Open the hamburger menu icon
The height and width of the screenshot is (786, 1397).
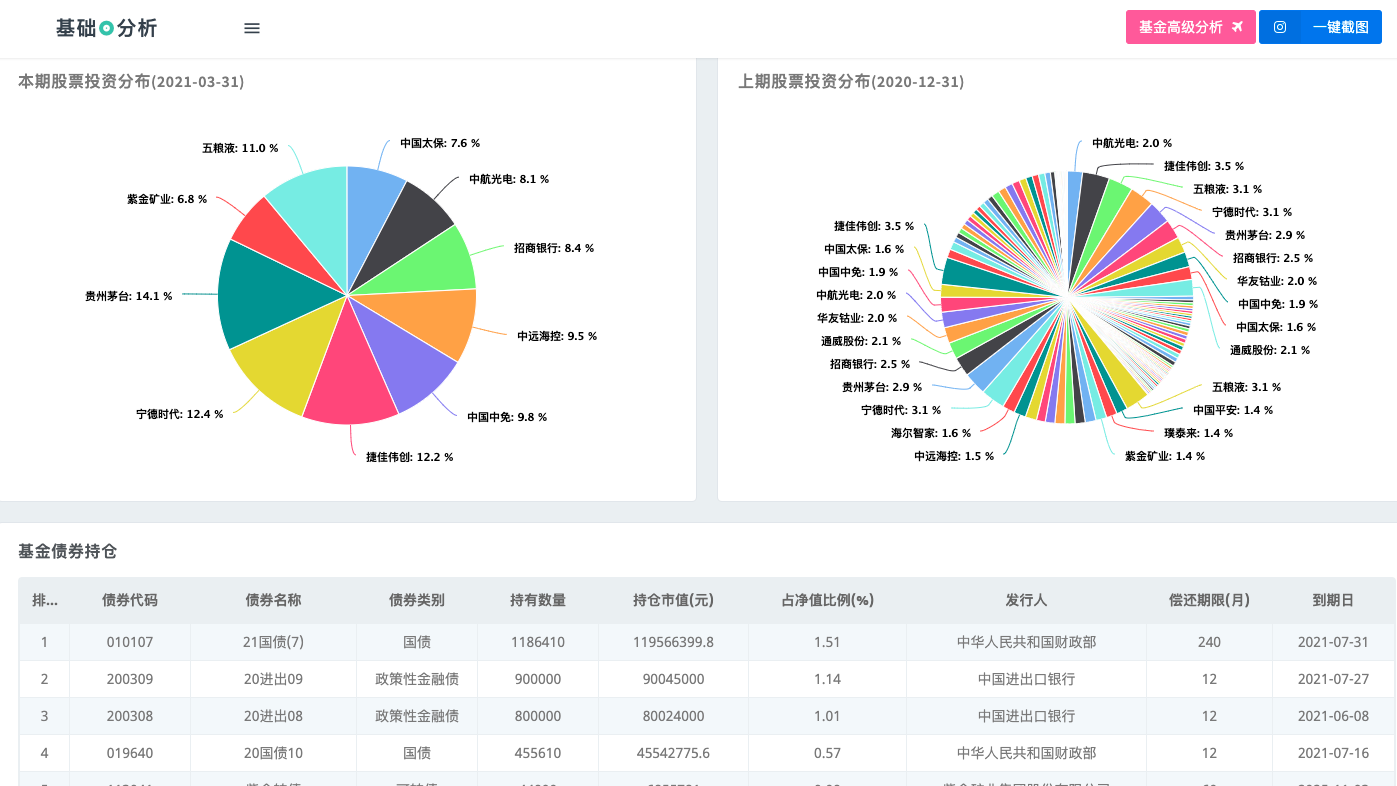pyautogui.click(x=252, y=28)
